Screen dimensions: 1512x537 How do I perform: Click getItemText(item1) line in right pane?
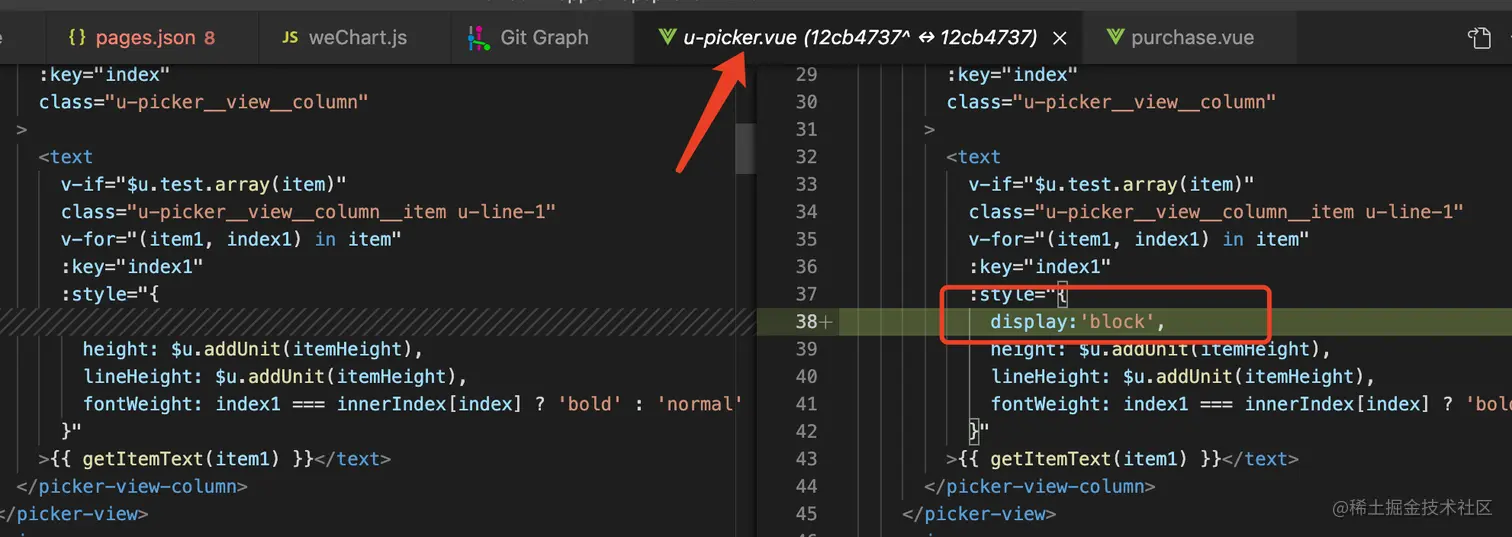click(1123, 459)
